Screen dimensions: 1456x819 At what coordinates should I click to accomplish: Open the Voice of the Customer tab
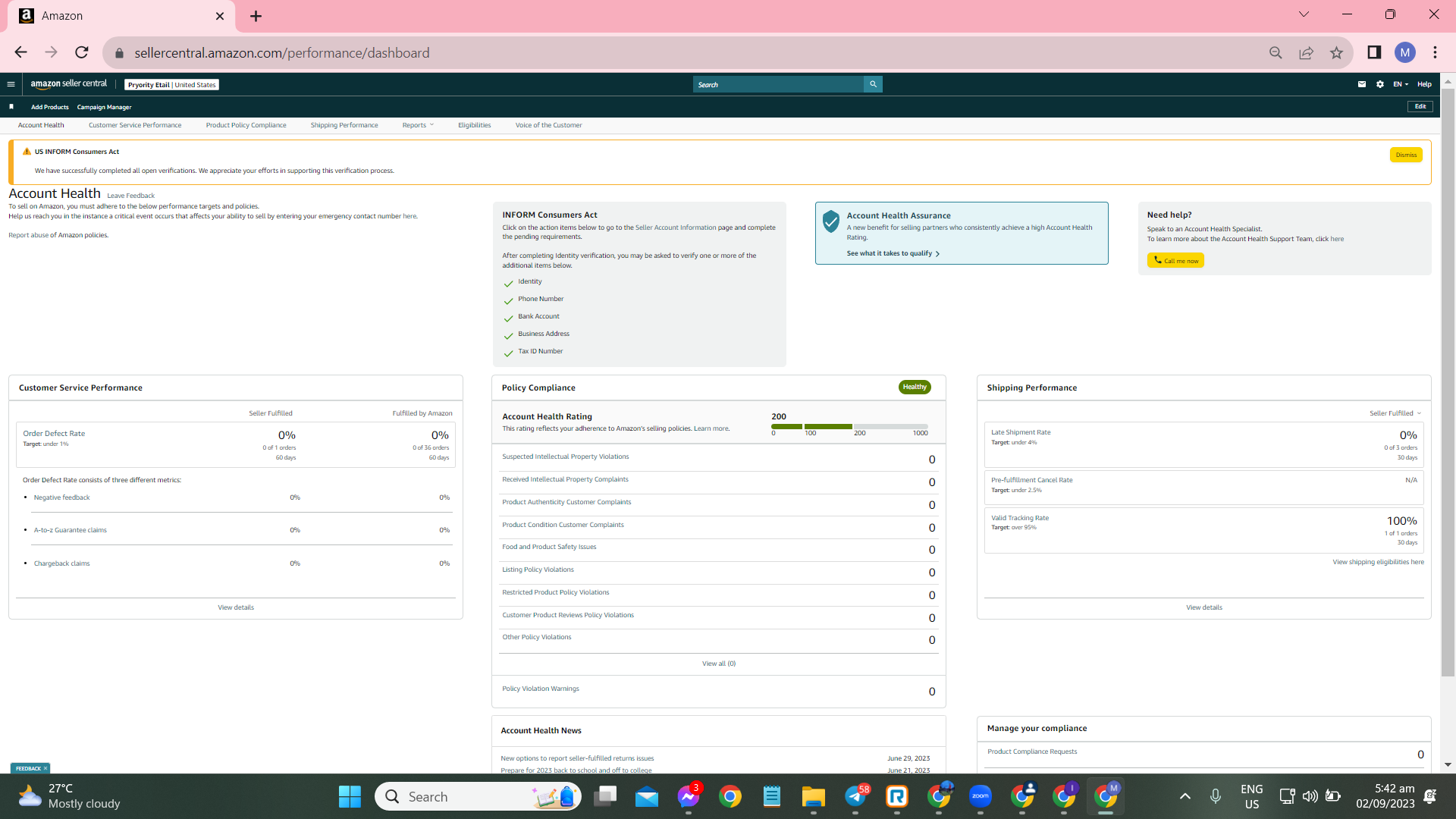pyautogui.click(x=548, y=125)
